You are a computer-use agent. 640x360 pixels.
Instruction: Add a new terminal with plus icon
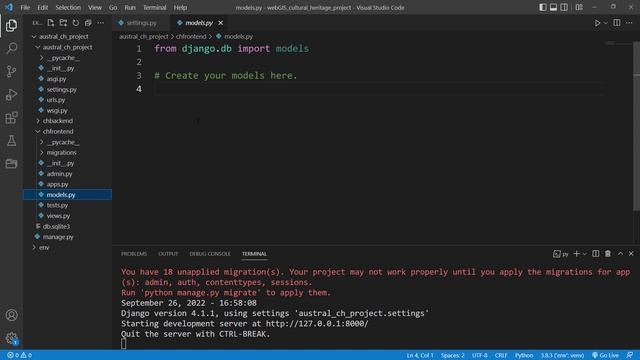[576, 254]
